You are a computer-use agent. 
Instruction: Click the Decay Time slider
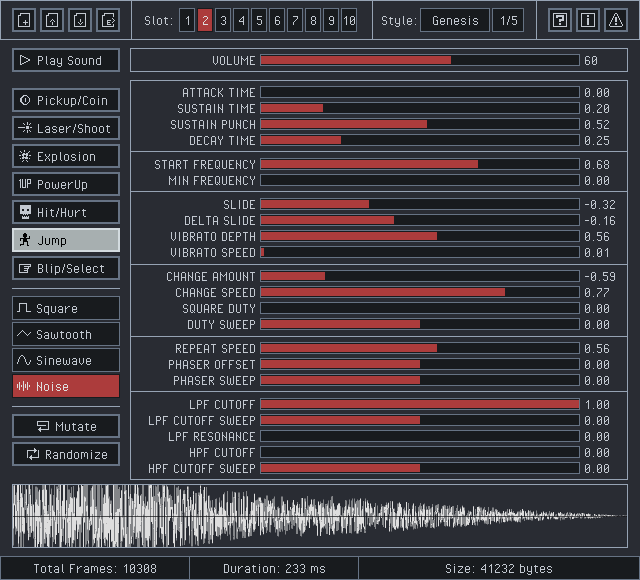pyautogui.click(x=420, y=140)
